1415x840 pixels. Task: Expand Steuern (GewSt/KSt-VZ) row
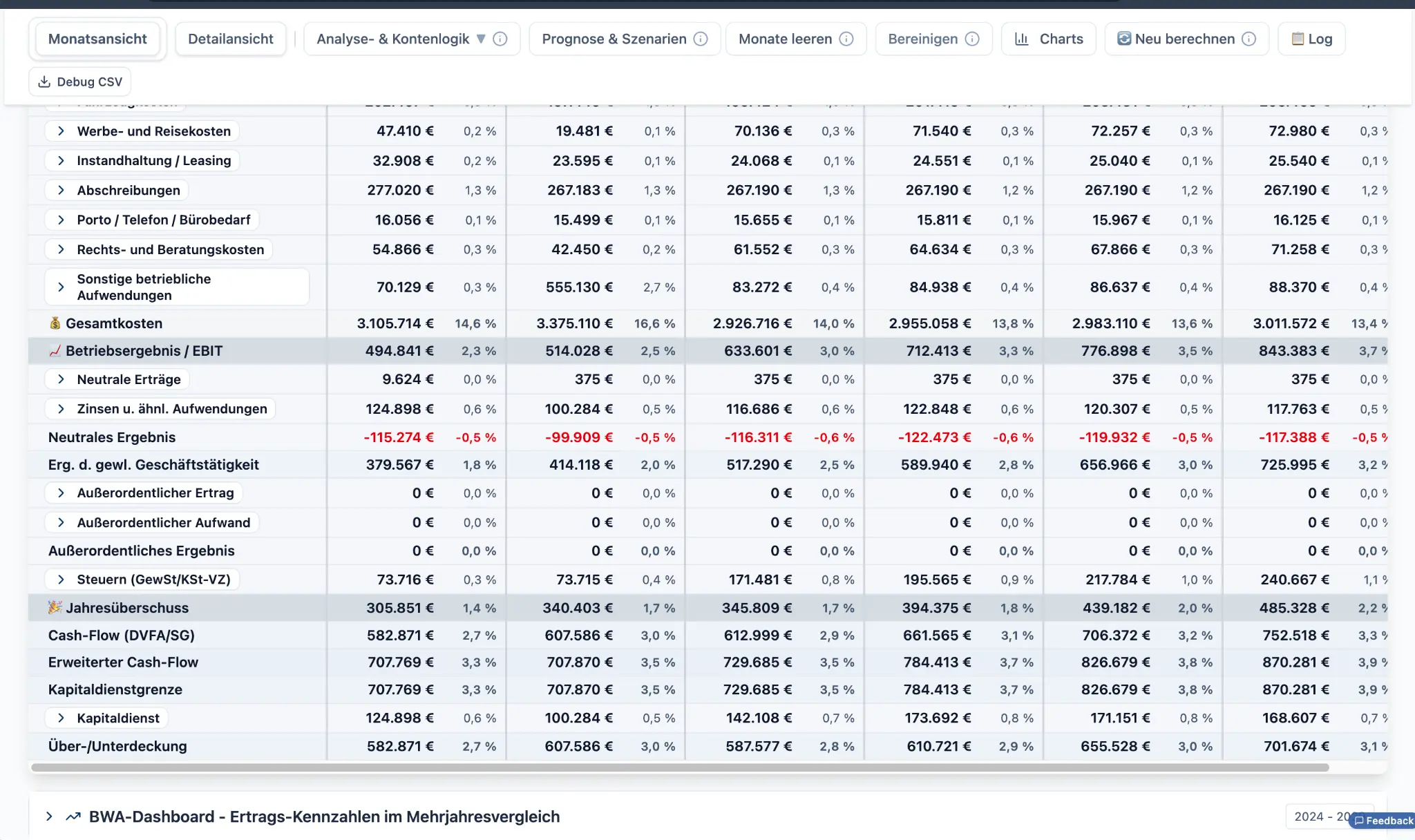61,580
